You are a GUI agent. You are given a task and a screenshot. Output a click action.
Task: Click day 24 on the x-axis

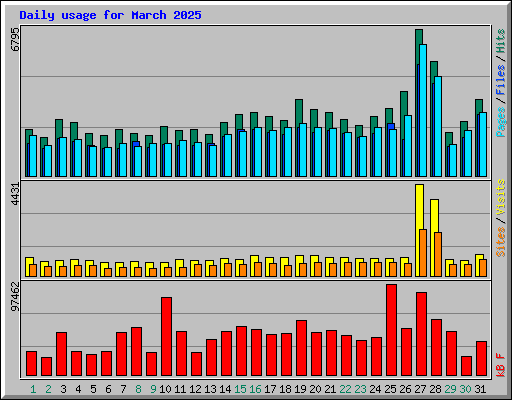click(x=375, y=389)
